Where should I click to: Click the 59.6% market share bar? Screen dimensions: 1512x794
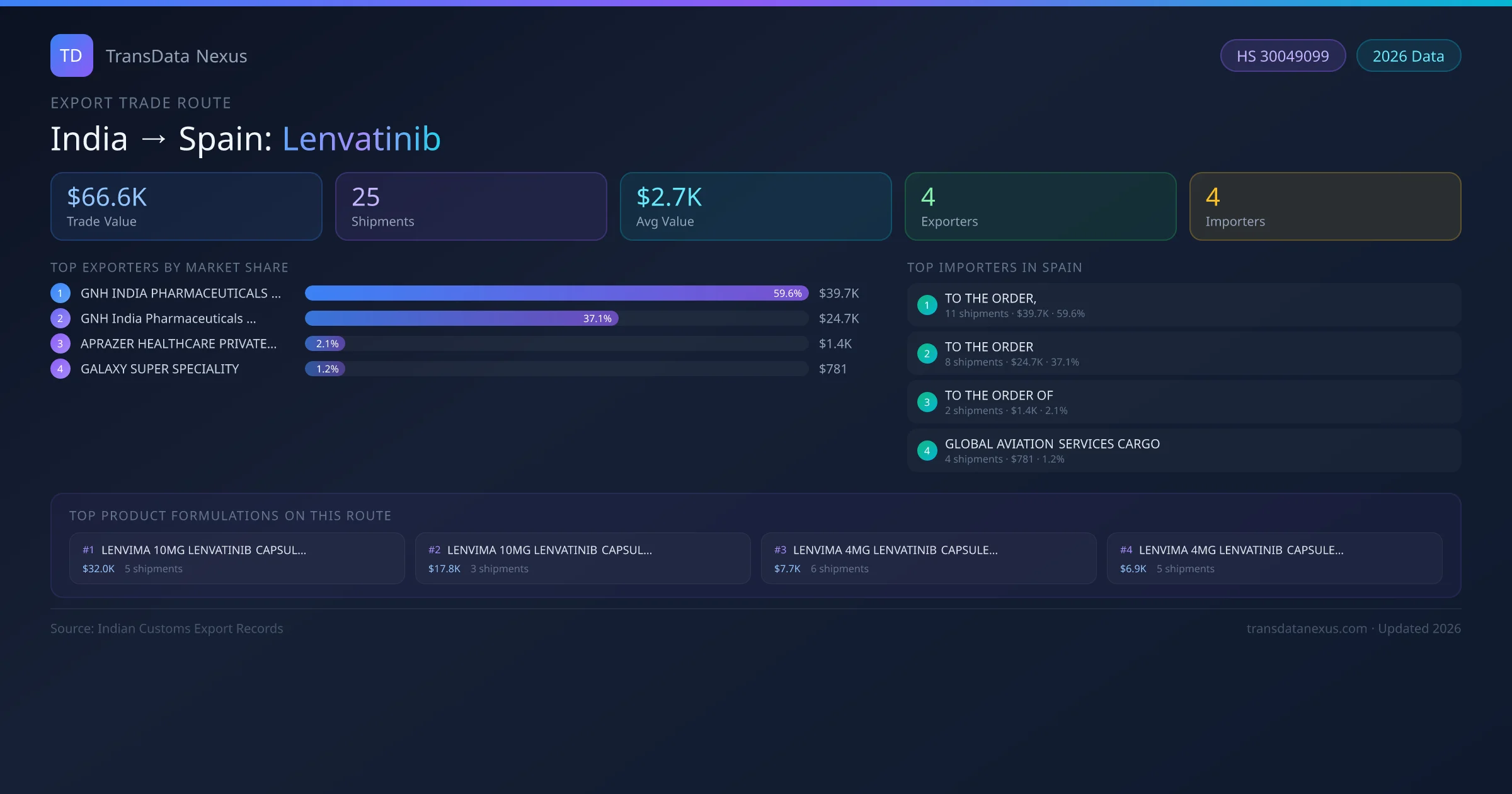pos(556,293)
